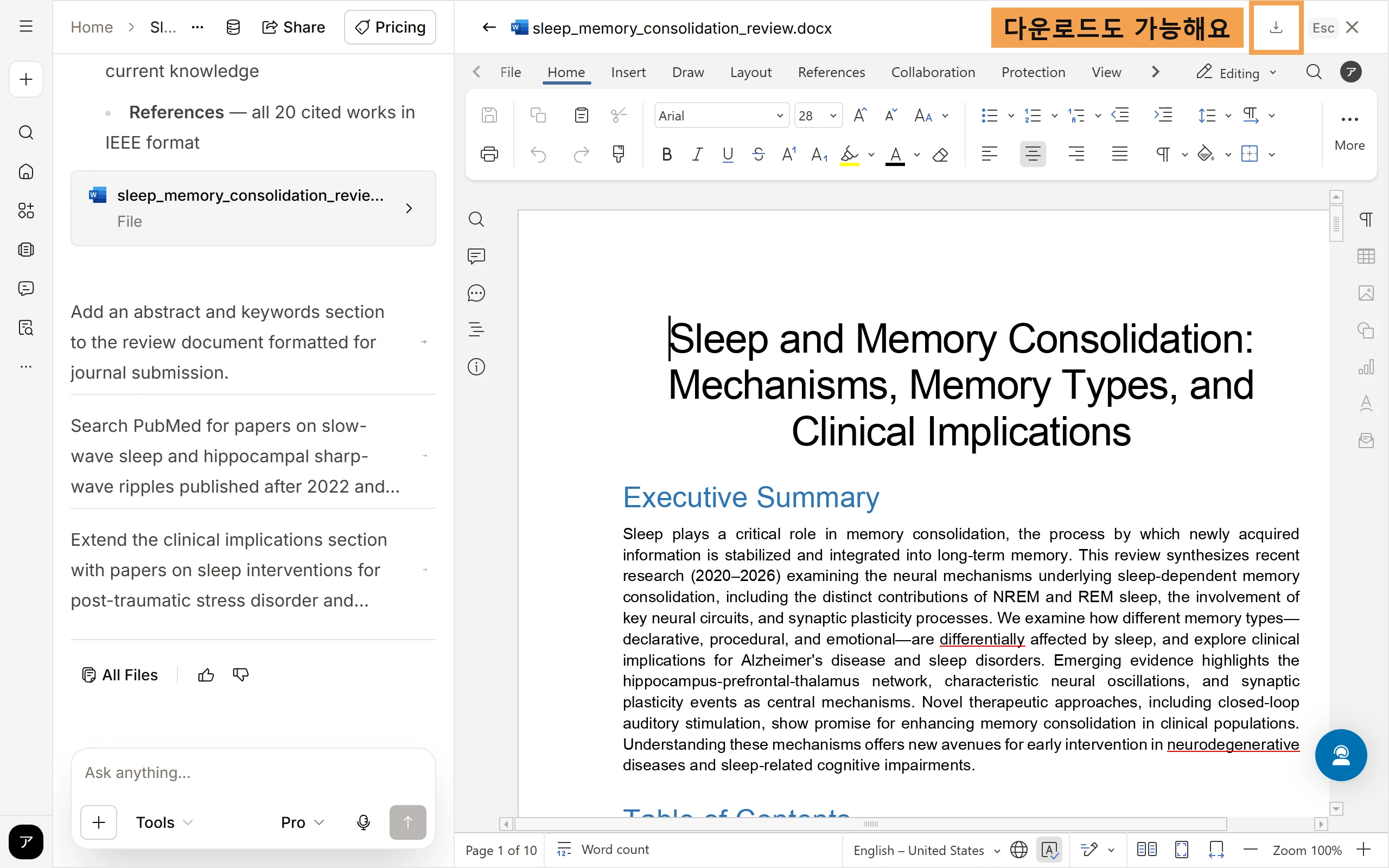Click the Ask anything input field
1389x868 pixels.
[x=253, y=773]
